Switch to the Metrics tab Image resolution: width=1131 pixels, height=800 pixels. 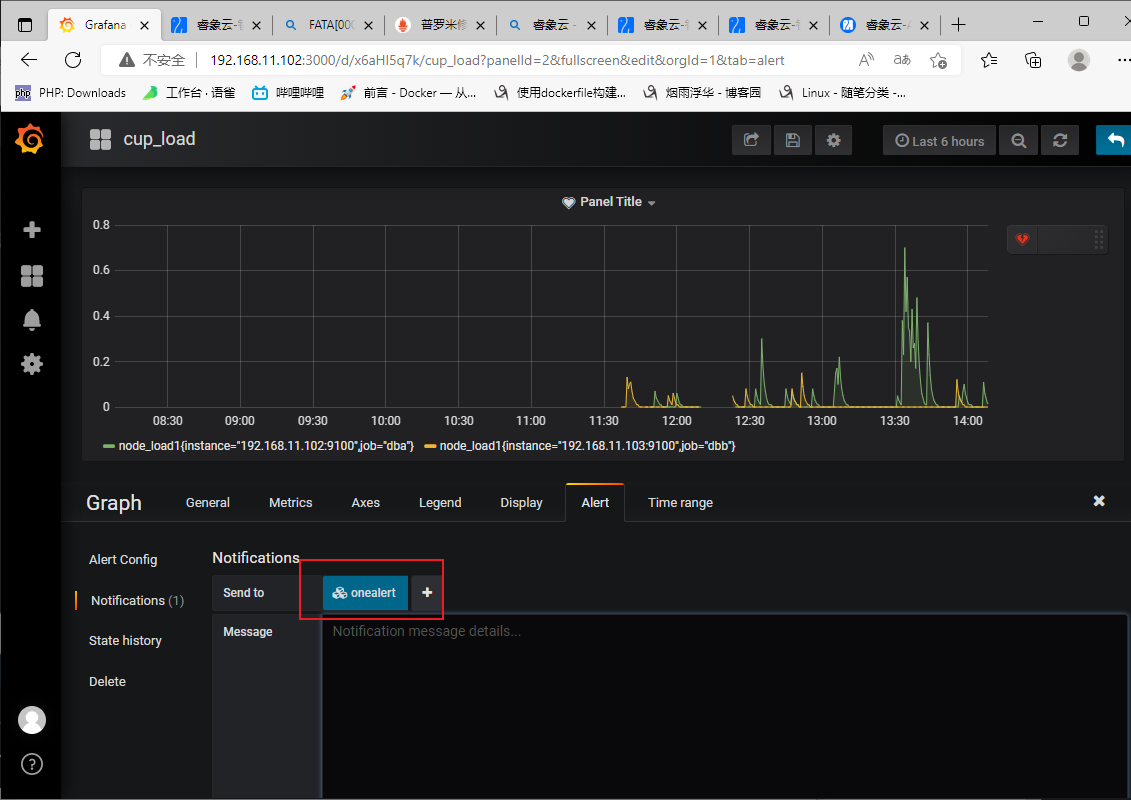point(291,503)
